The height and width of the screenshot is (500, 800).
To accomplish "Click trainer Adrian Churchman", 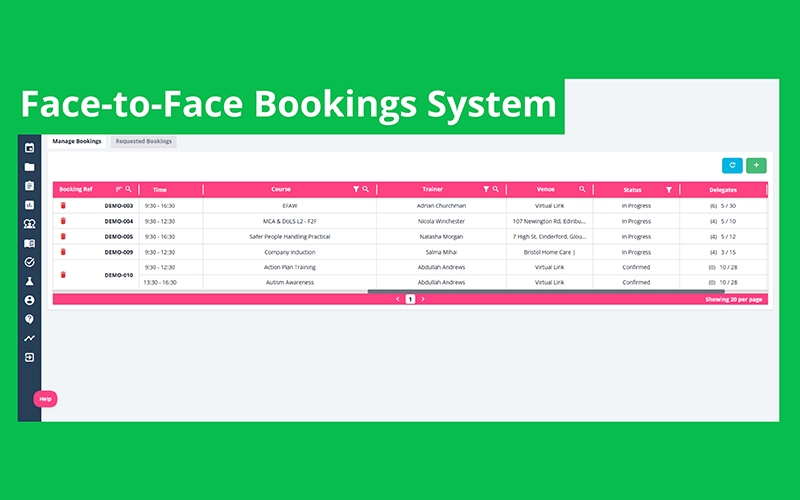I will pyautogui.click(x=441, y=206).
